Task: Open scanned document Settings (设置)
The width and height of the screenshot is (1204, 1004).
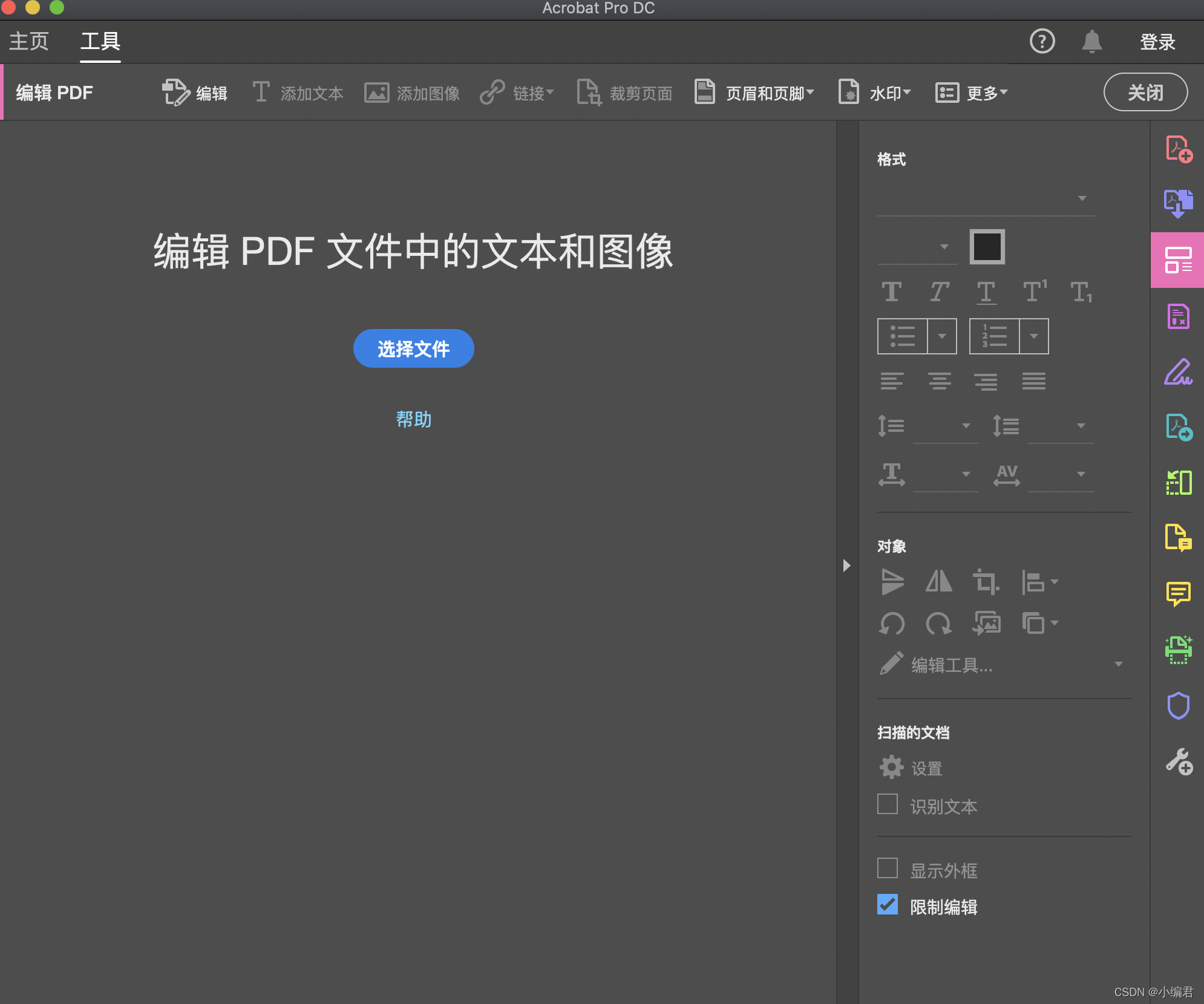Action: 911,768
